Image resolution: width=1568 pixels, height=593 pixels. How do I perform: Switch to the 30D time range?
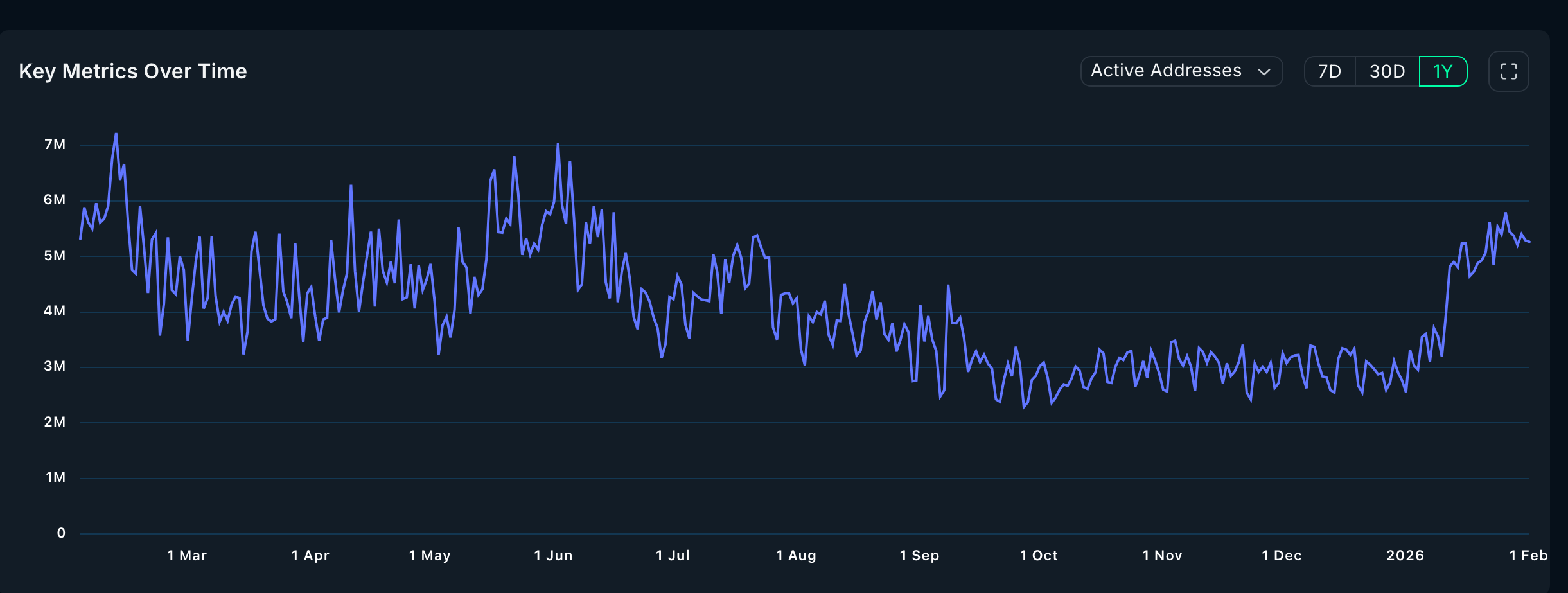[1387, 71]
